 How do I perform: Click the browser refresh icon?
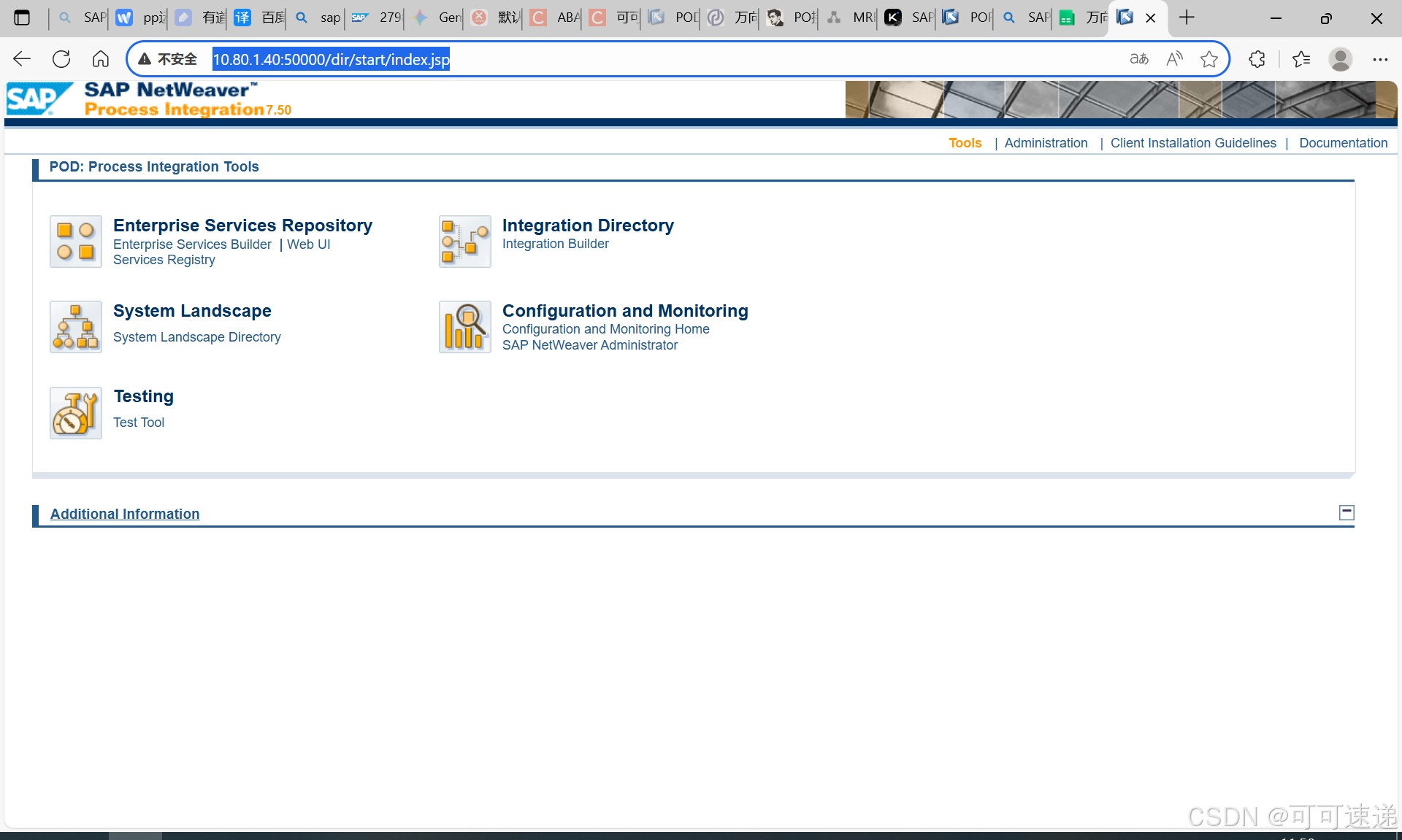(x=61, y=59)
